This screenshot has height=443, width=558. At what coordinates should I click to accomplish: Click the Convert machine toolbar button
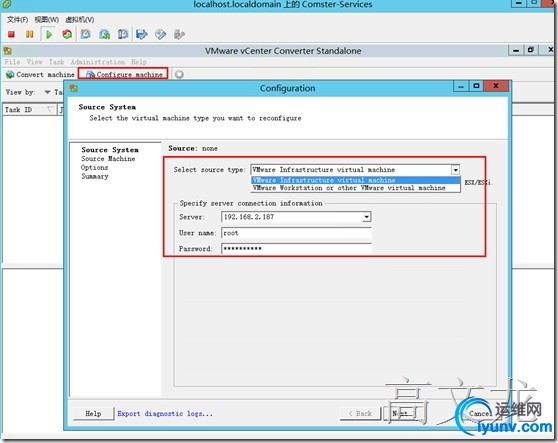(40, 74)
